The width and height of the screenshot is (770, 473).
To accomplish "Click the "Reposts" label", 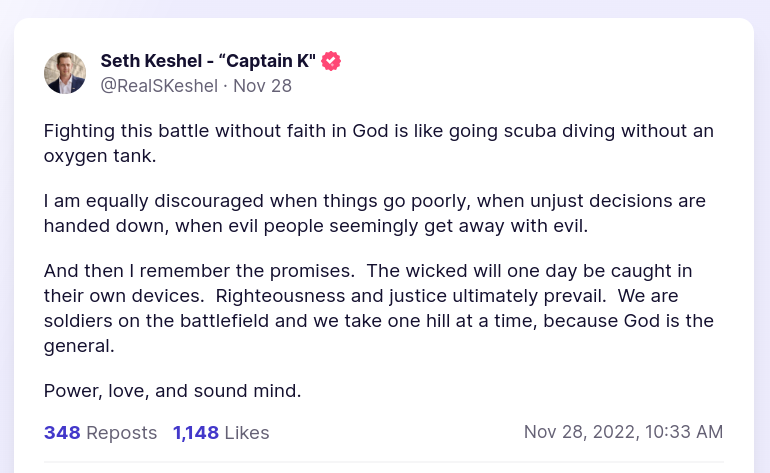I will click(122, 433).
